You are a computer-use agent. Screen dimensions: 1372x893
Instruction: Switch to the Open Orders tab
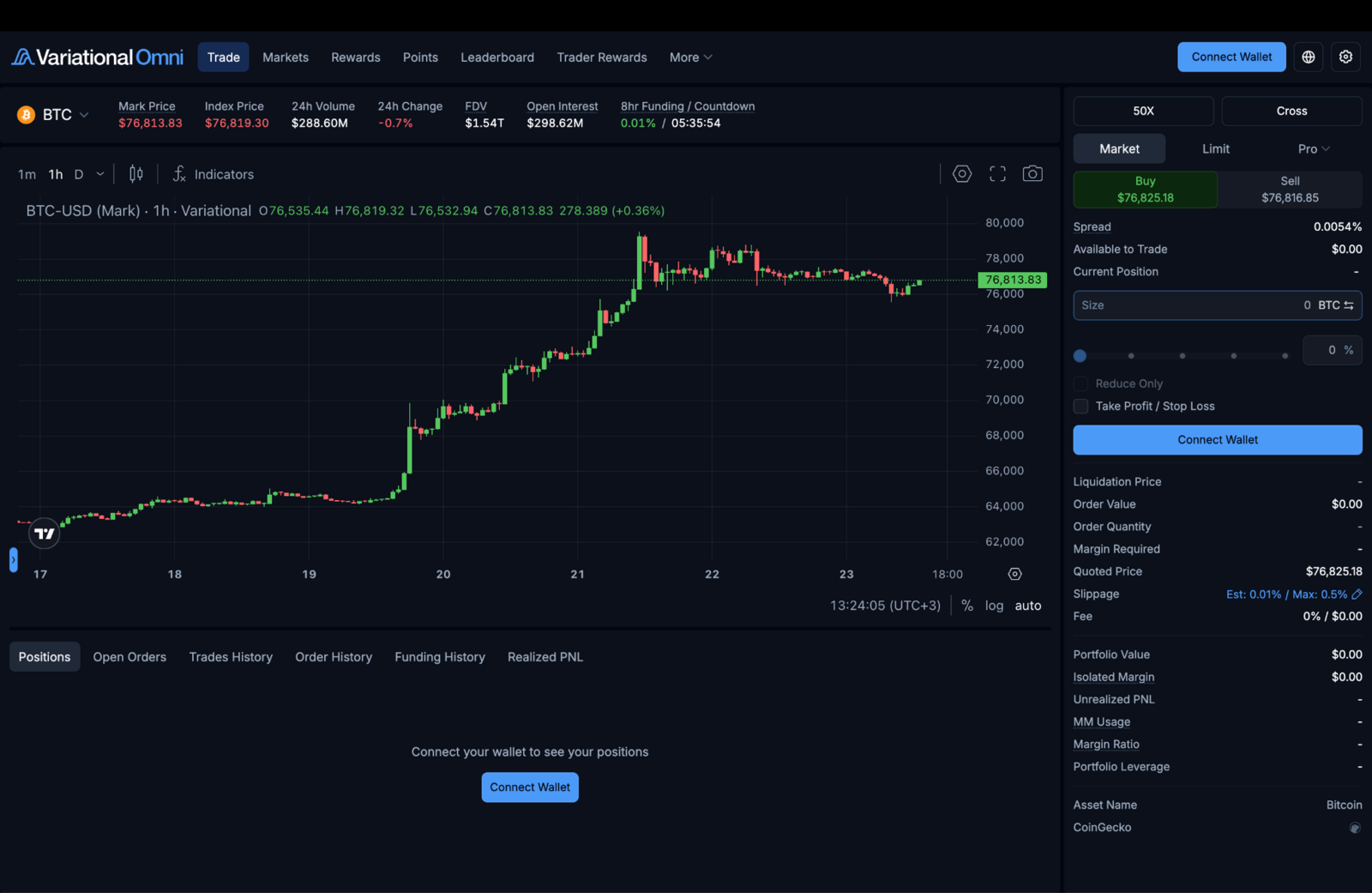(129, 657)
